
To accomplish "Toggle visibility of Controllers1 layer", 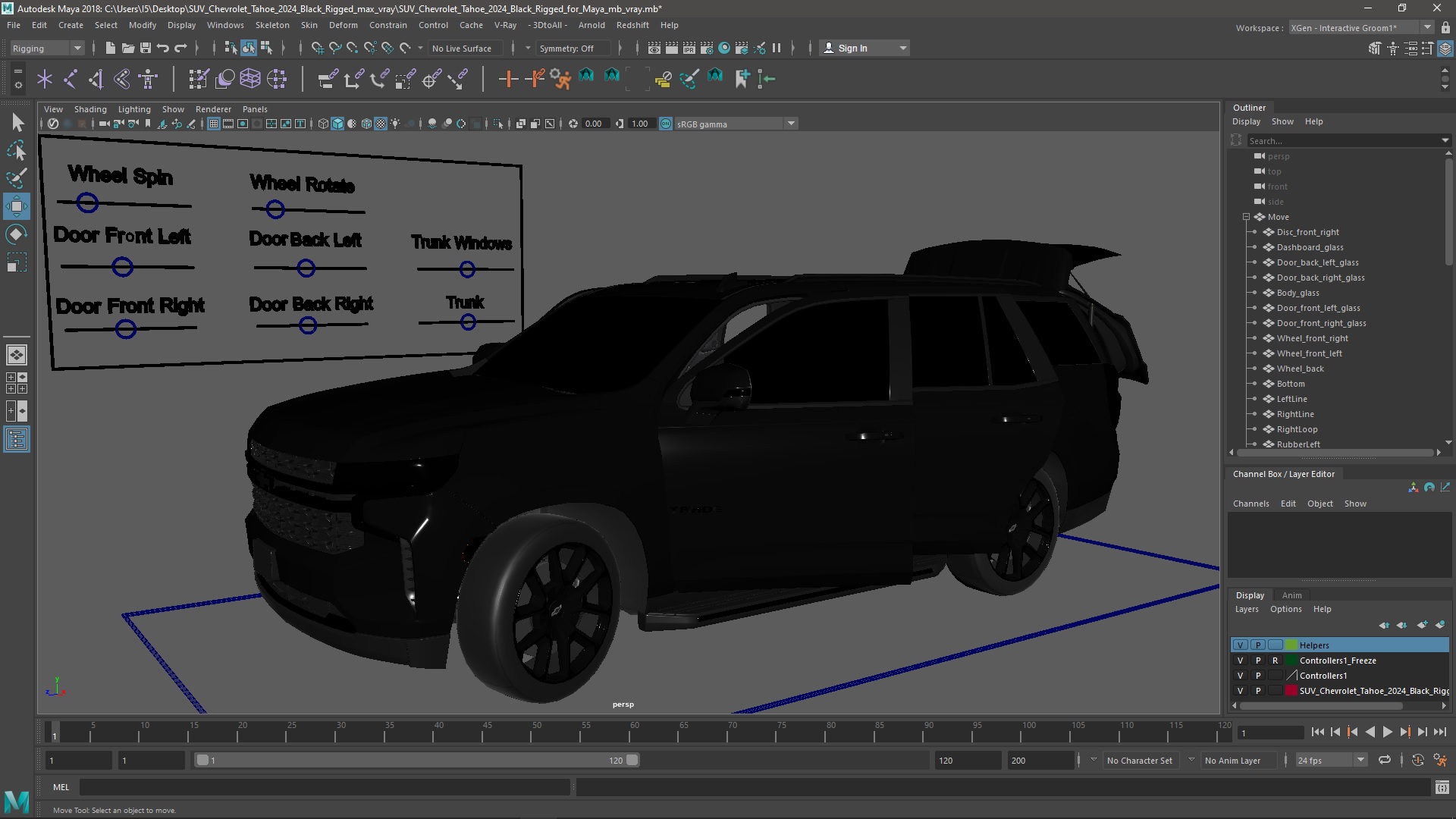I will [x=1240, y=676].
